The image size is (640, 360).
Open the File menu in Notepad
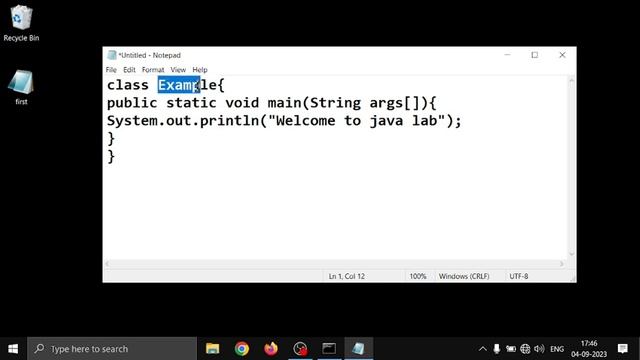(111, 70)
